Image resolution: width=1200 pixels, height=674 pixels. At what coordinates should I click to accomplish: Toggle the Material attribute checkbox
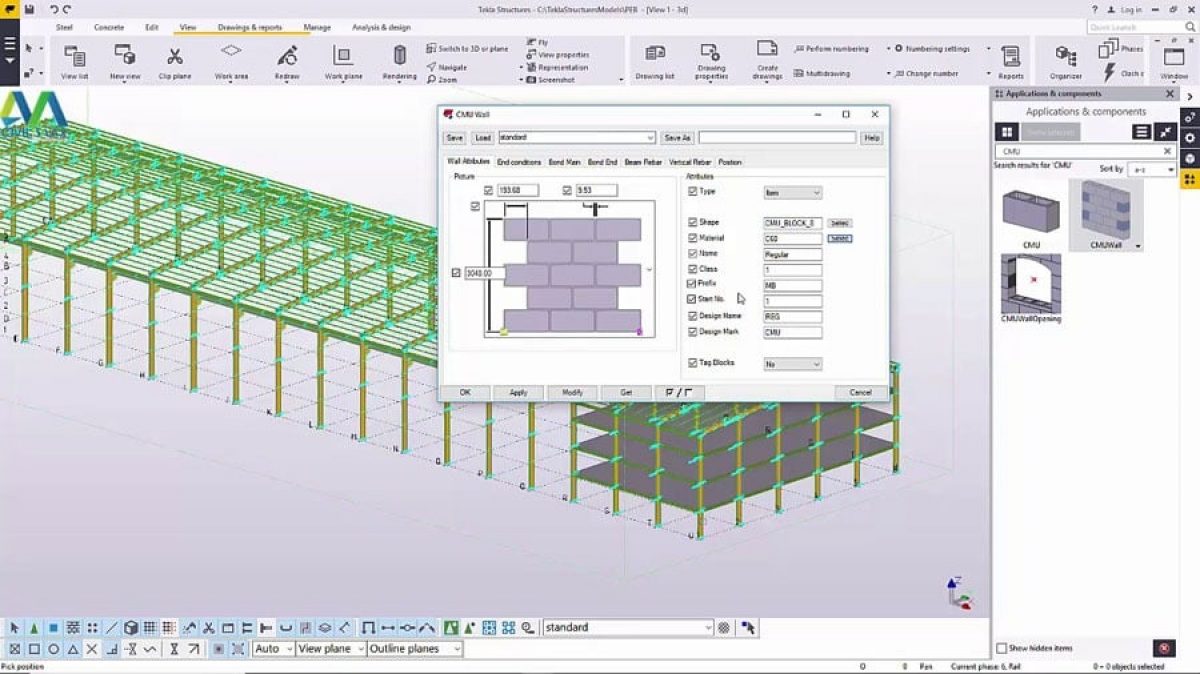692,238
